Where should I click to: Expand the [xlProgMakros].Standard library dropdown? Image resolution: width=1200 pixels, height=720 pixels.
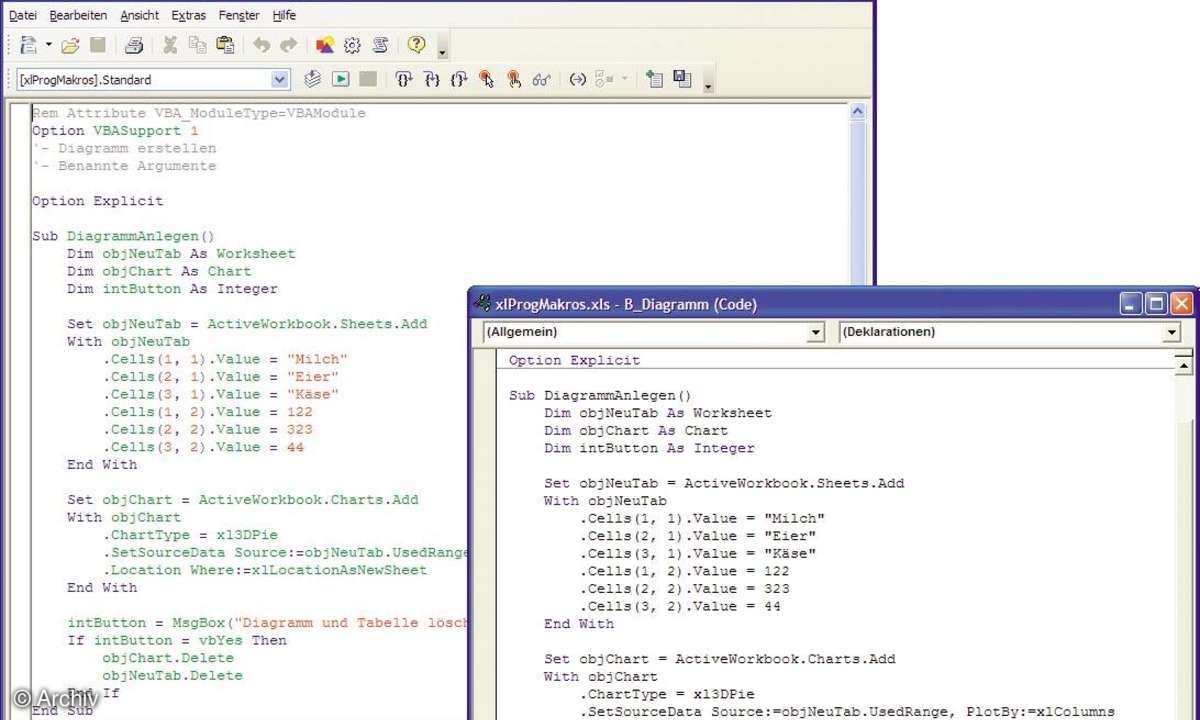280,79
